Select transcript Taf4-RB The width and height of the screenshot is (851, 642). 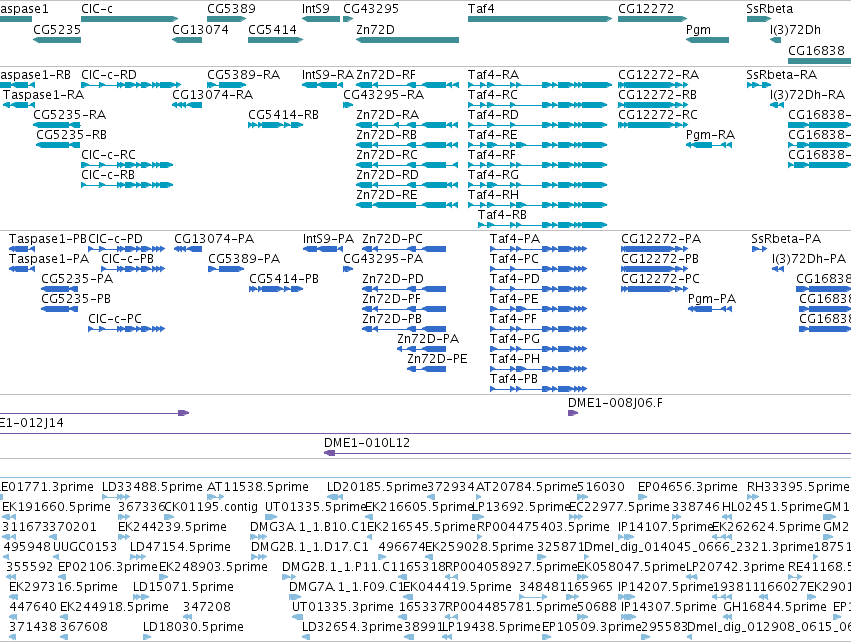[x=543, y=225]
